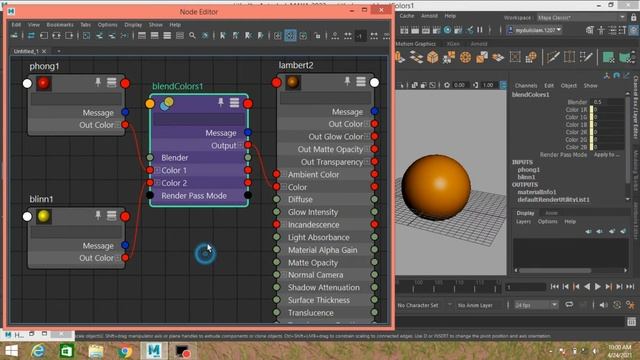Change view mode of phong1 node

coord(111,82)
